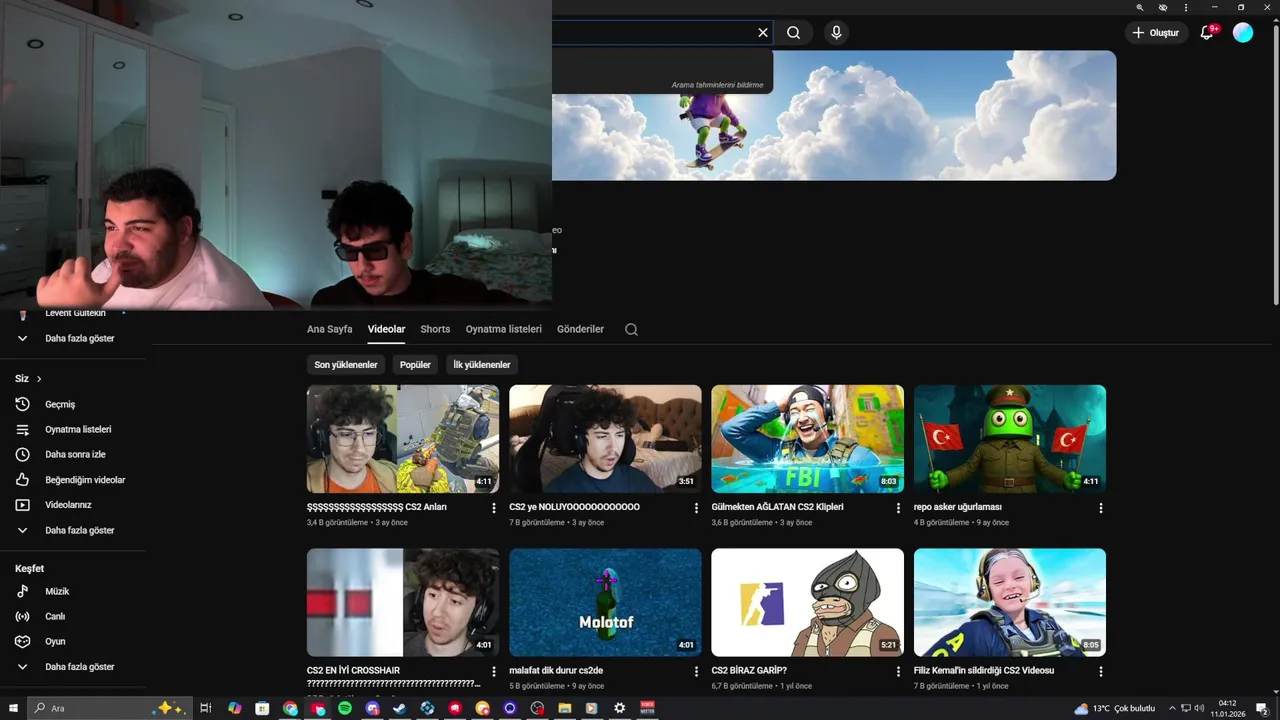
Task: Open CS2 ye NOLUYOOO video thumbnail
Action: coord(605,439)
